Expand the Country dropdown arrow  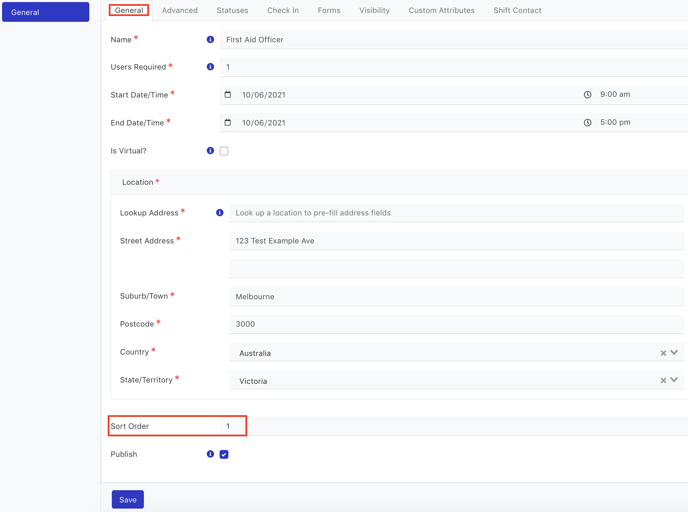point(674,353)
